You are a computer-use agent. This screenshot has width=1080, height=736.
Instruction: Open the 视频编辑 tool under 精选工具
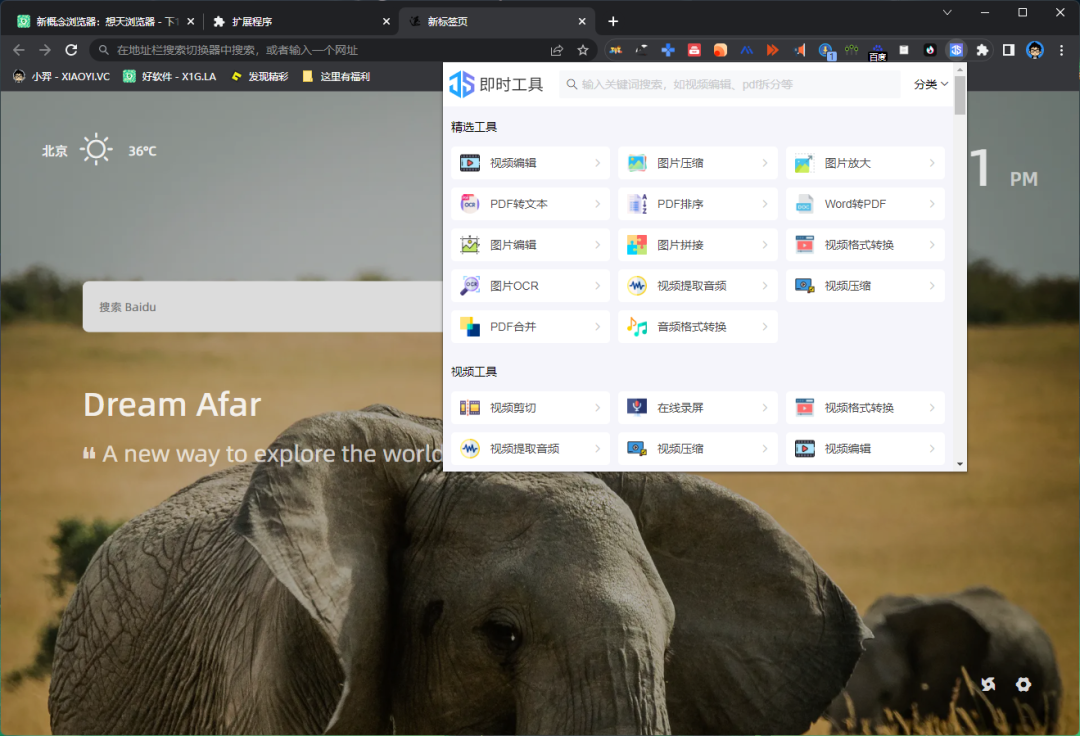[x=530, y=163]
